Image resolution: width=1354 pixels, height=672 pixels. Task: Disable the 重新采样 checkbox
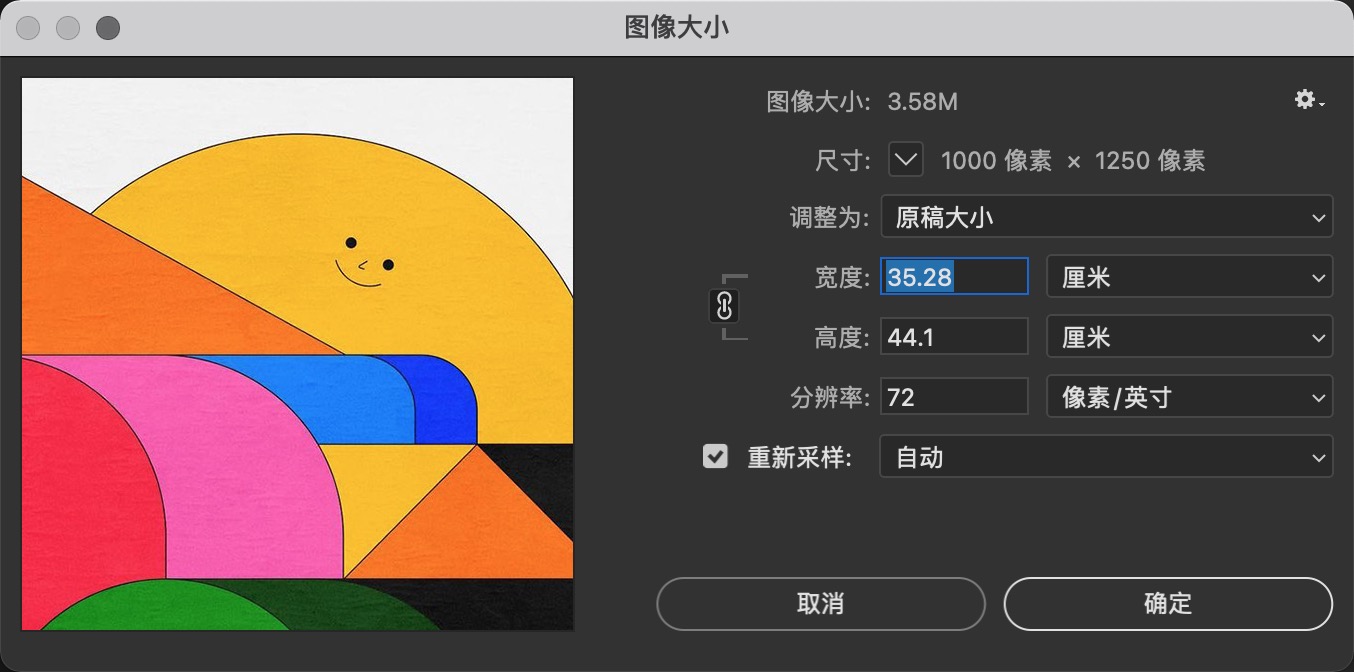point(715,457)
